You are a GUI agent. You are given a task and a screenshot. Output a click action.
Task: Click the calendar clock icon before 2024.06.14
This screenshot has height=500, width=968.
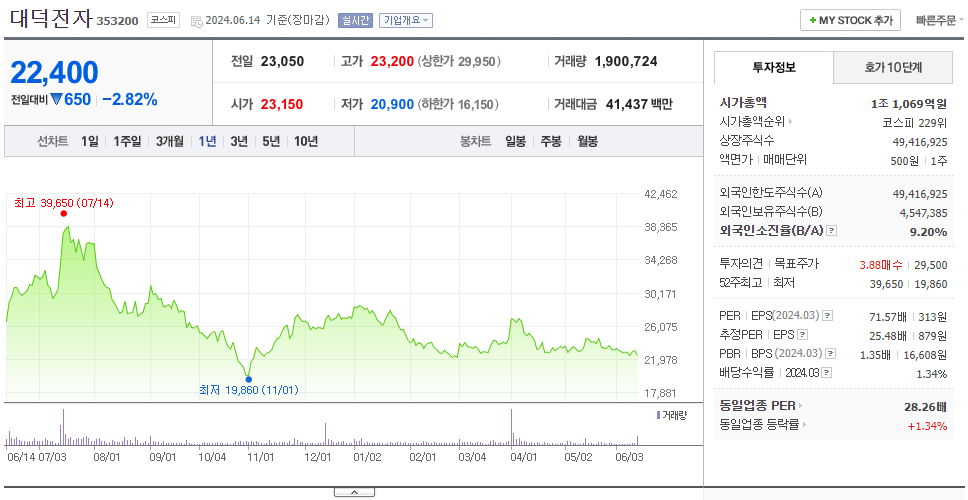pos(196,21)
